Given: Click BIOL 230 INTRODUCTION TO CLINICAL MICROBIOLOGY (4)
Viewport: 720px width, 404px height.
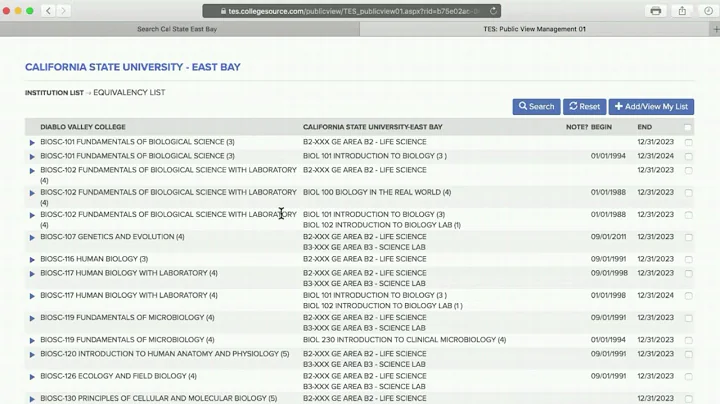Looking at the screenshot, I should pos(405,340).
